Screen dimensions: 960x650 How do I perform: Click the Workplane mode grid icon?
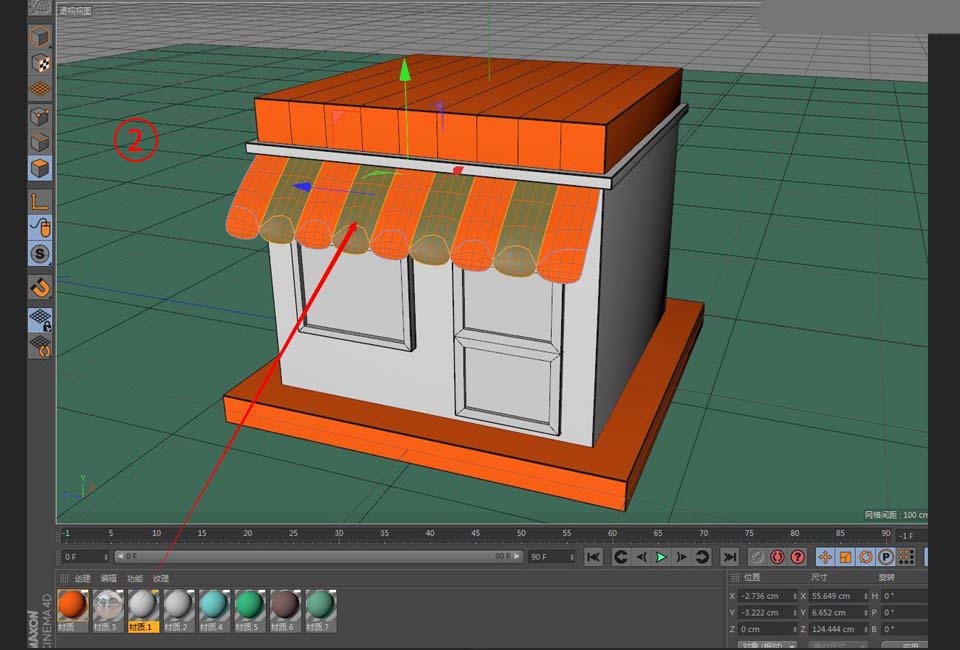[40, 89]
